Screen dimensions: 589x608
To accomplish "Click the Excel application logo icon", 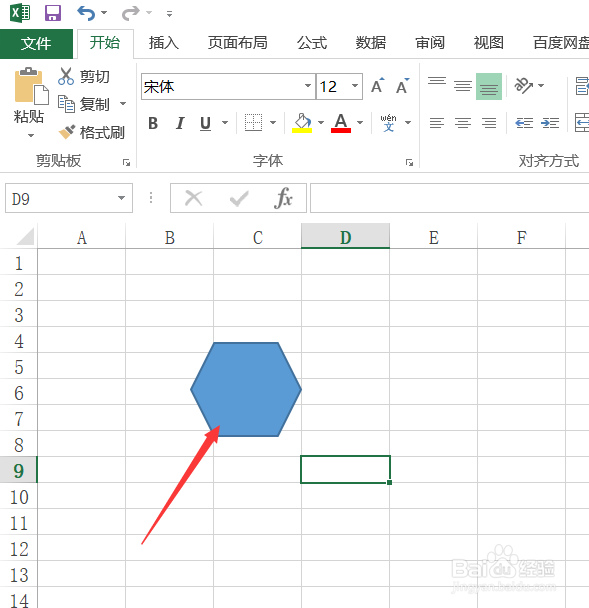I will 20,13.
